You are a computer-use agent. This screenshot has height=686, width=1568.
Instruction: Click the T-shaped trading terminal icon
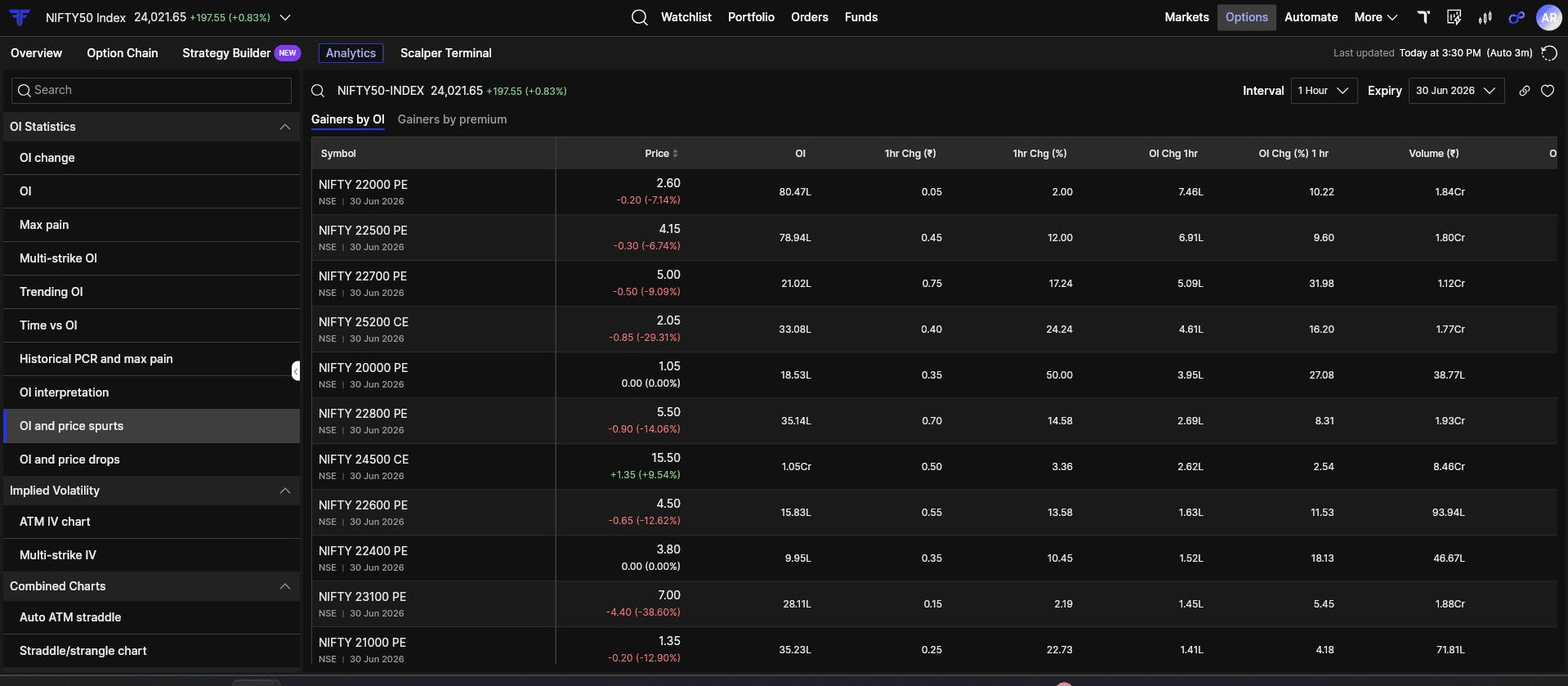point(1423,17)
